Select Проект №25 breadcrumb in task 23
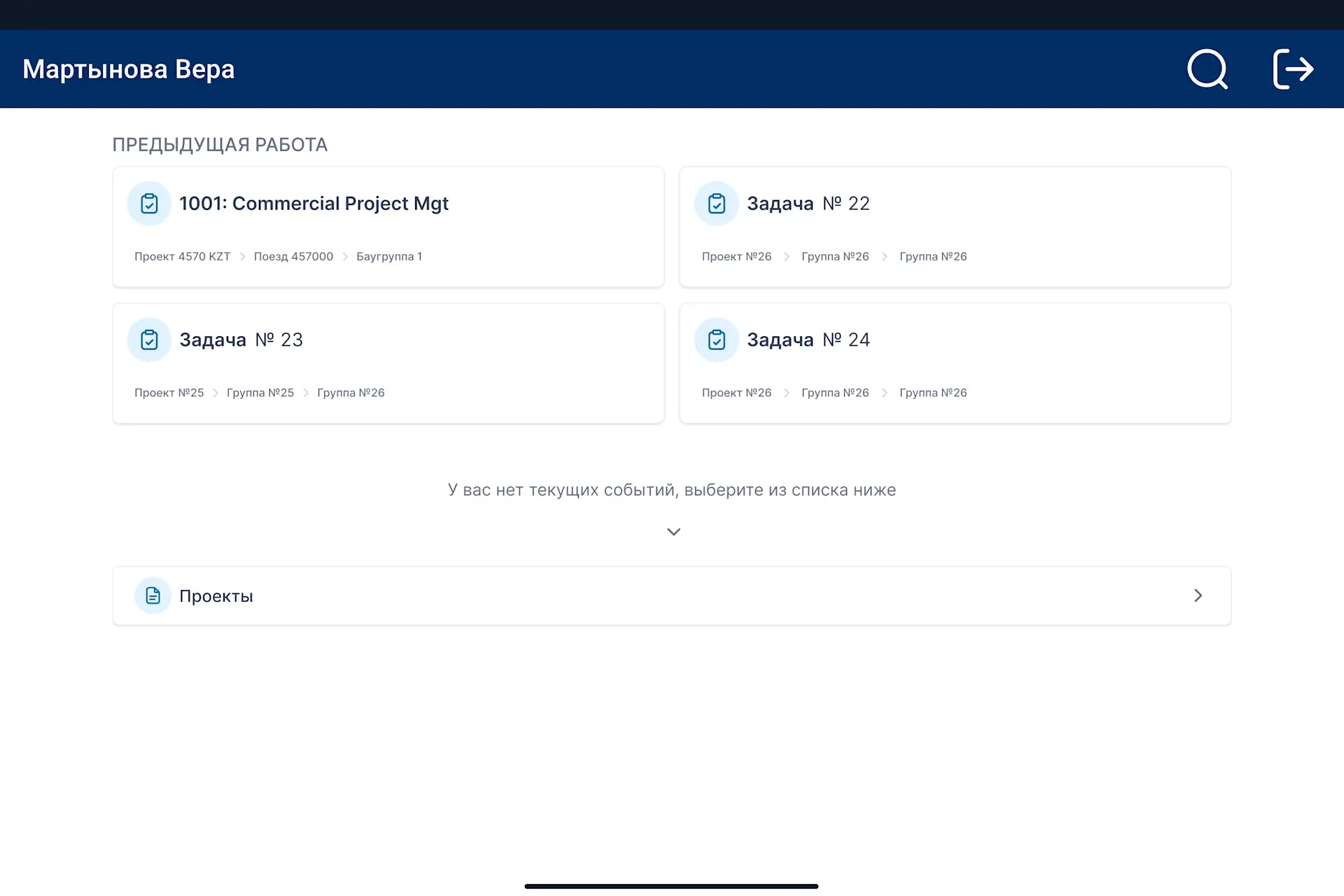1344x896 pixels. pos(169,393)
